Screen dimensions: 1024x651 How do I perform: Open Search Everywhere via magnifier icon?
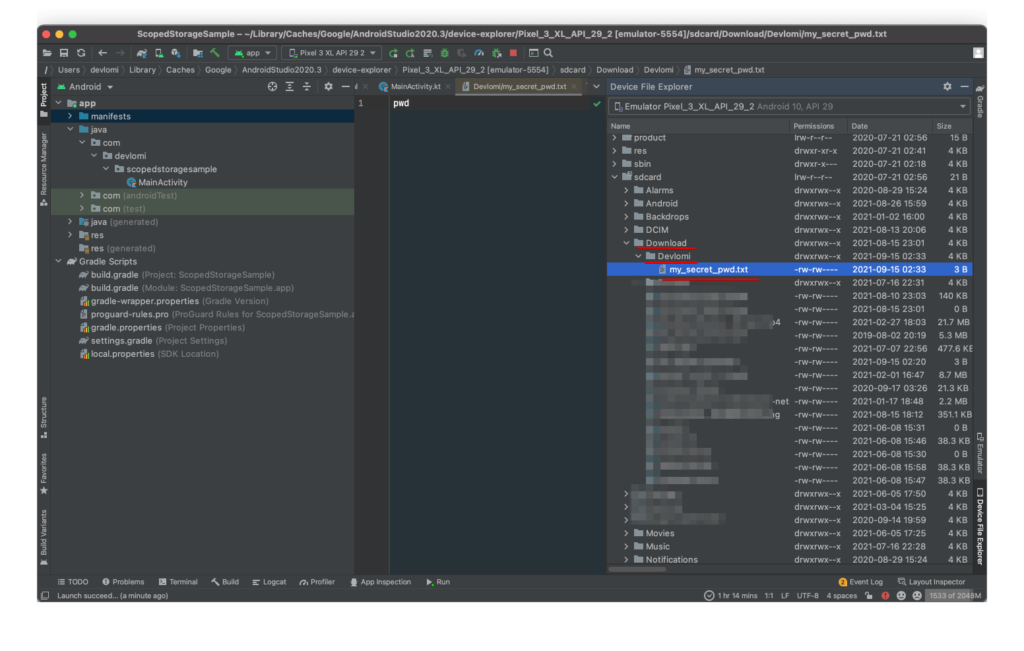point(549,52)
